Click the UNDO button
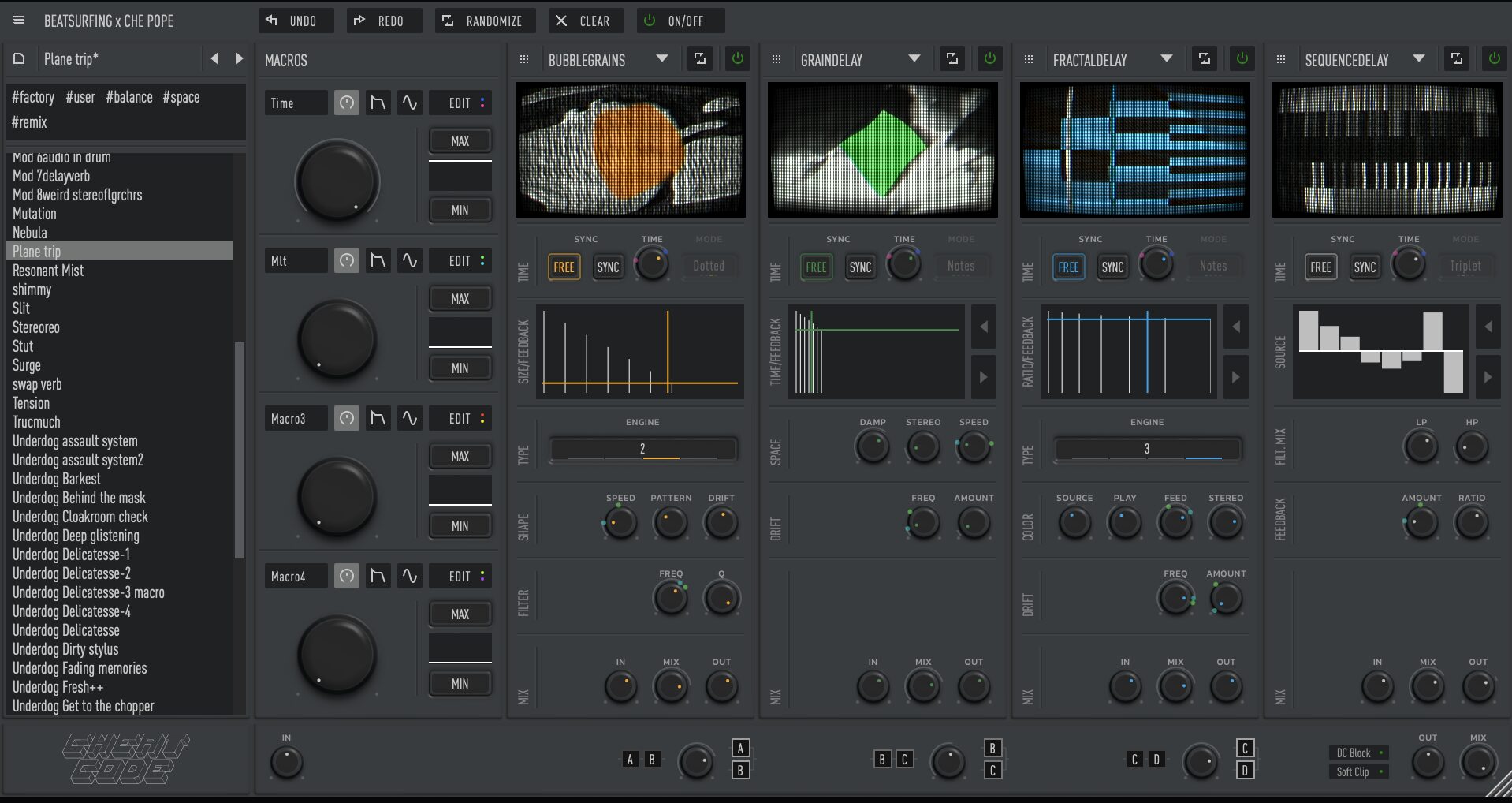The width and height of the screenshot is (1512, 803). point(296,21)
